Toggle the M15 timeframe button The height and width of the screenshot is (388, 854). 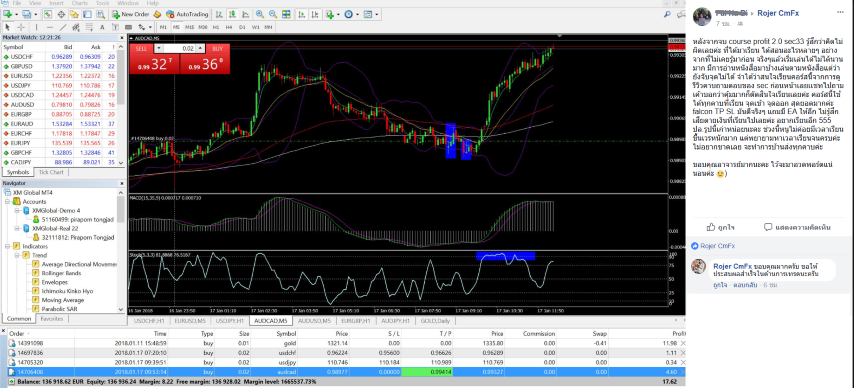[190, 27]
